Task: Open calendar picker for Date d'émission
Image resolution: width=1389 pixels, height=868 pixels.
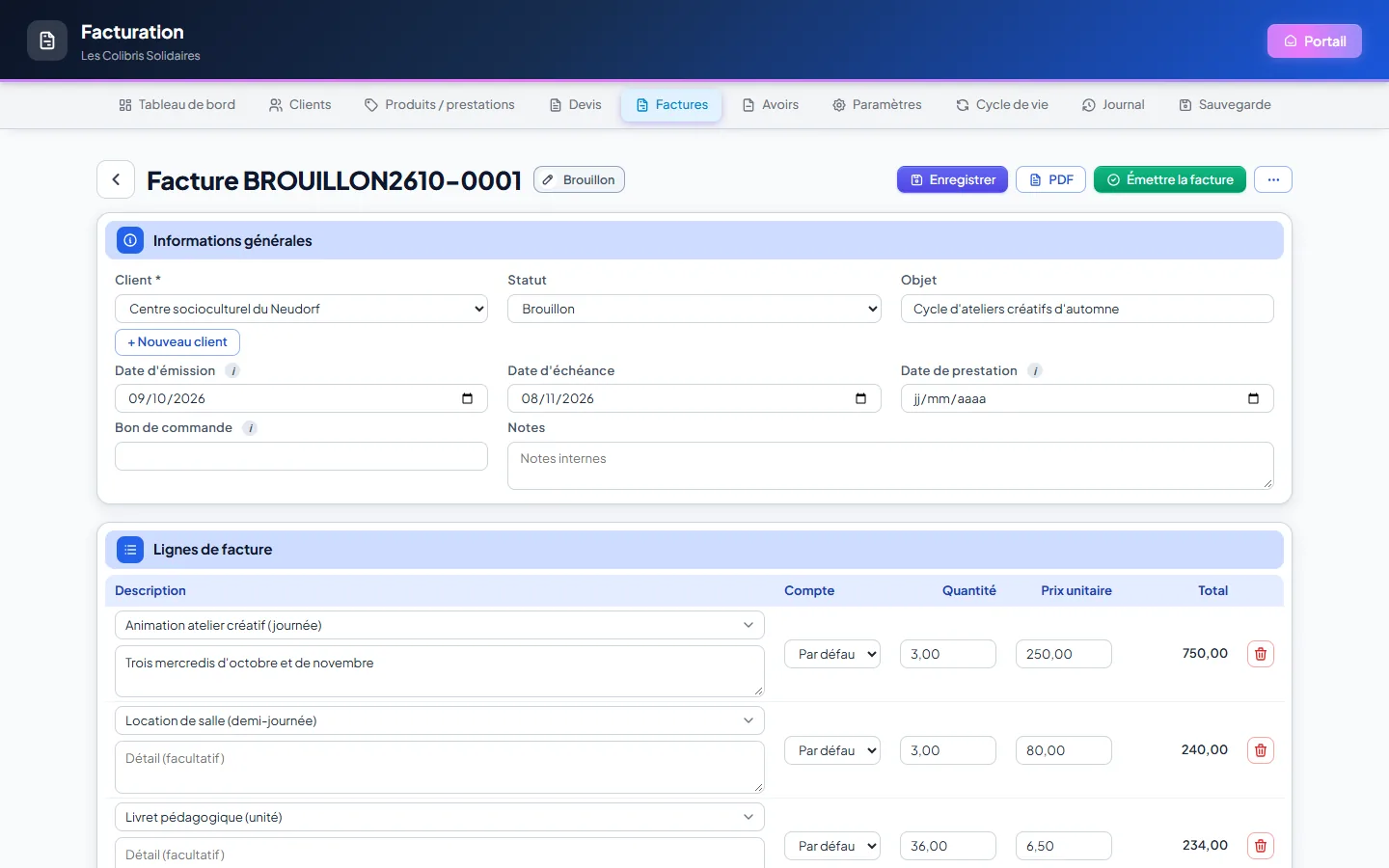Action: pyautogui.click(x=468, y=398)
